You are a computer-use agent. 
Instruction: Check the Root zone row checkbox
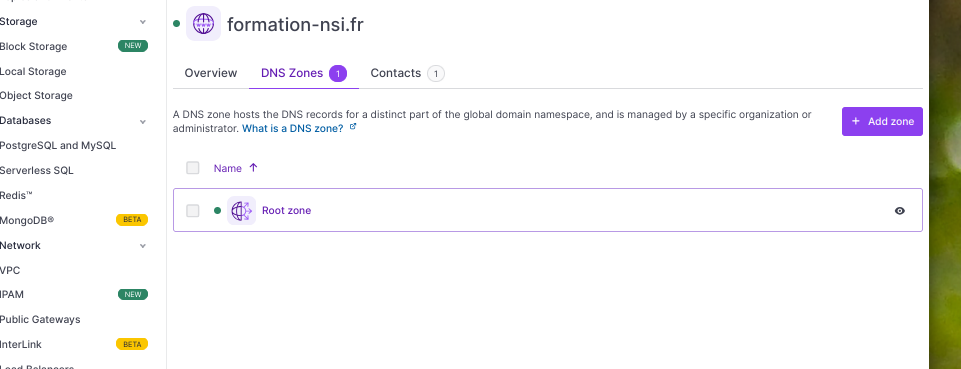192,211
